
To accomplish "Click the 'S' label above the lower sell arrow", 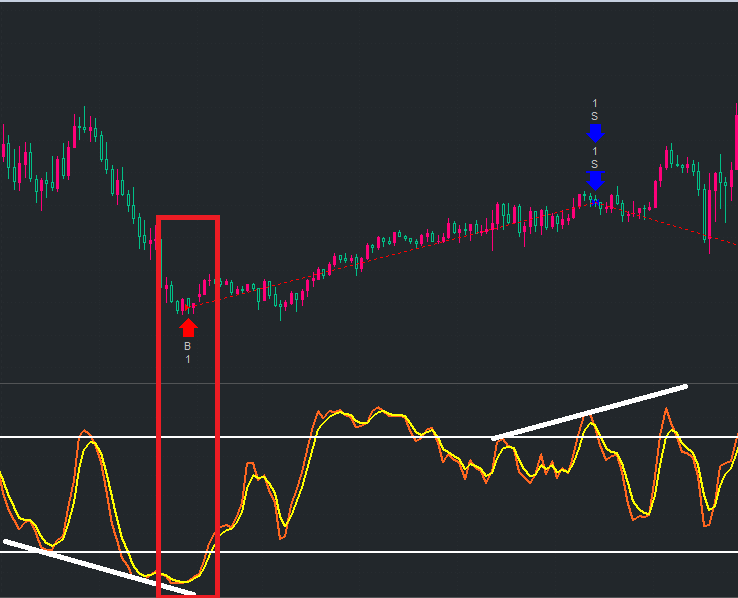I will click(x=594, y=164).
